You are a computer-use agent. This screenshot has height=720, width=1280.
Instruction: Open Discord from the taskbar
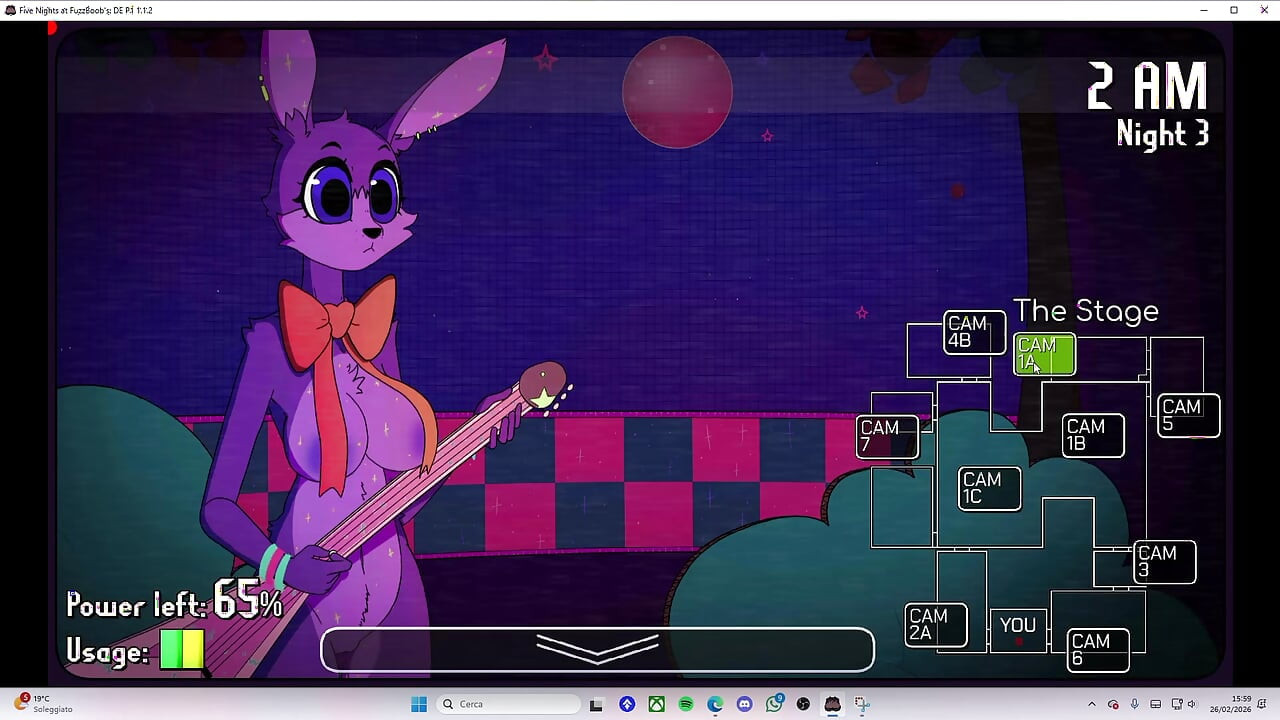pos(744,704)
